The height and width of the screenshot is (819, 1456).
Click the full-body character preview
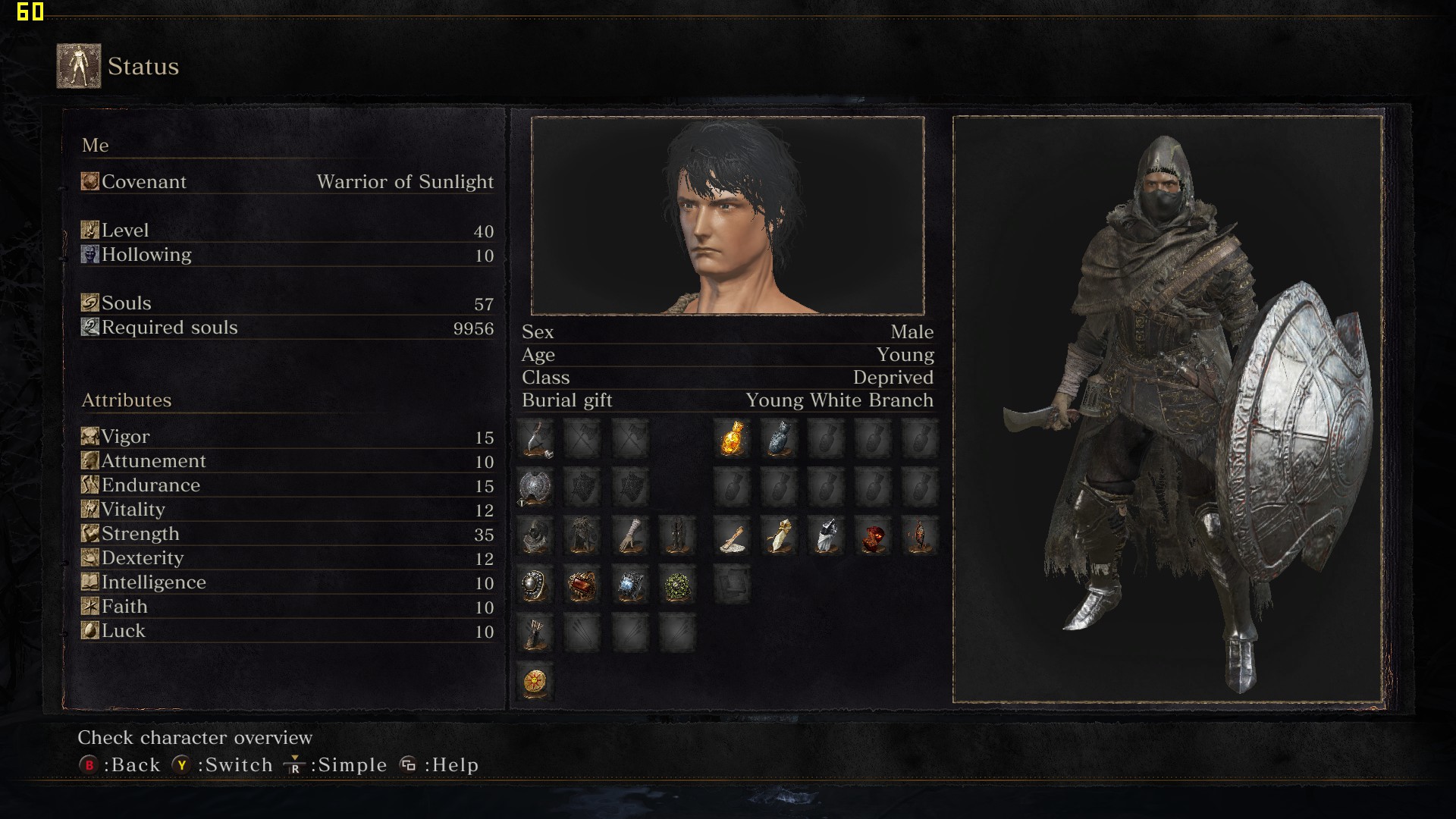click(x=1168, y=409)
